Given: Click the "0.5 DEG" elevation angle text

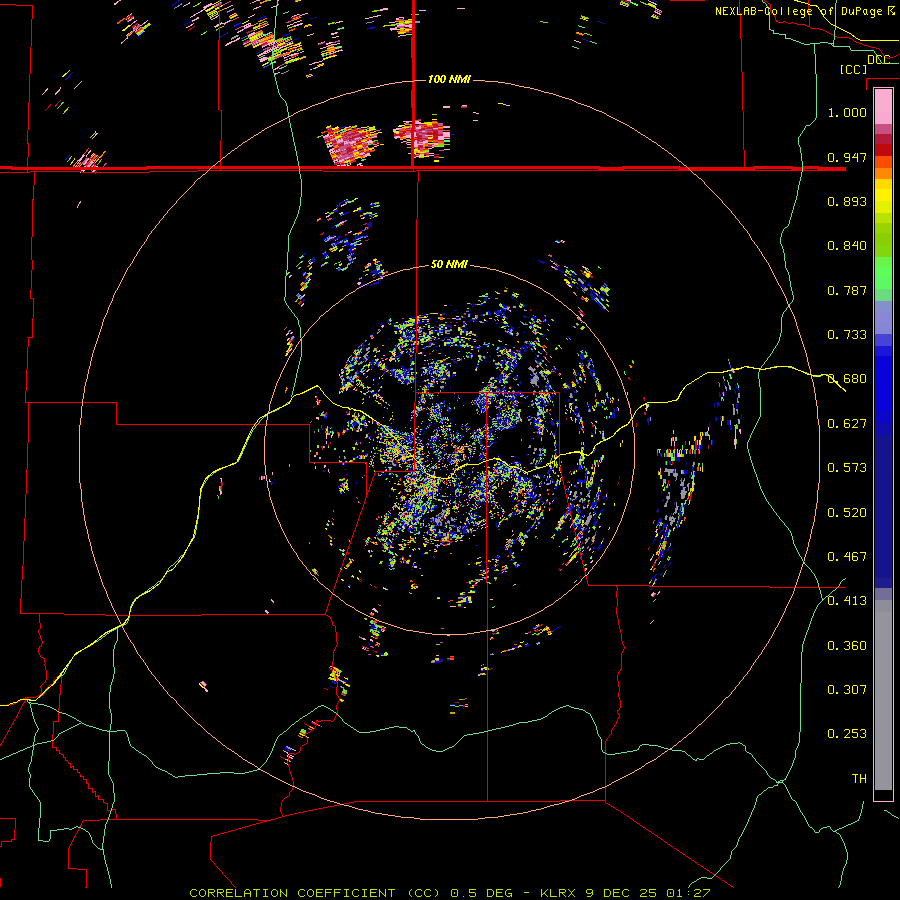Looking at the screenshot, I should [x=483, y=893].
